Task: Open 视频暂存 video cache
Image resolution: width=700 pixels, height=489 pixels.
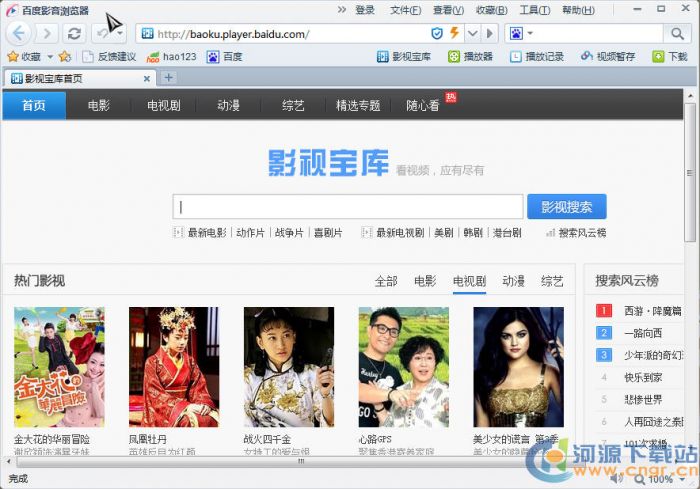Action: (x=608, y=57)
